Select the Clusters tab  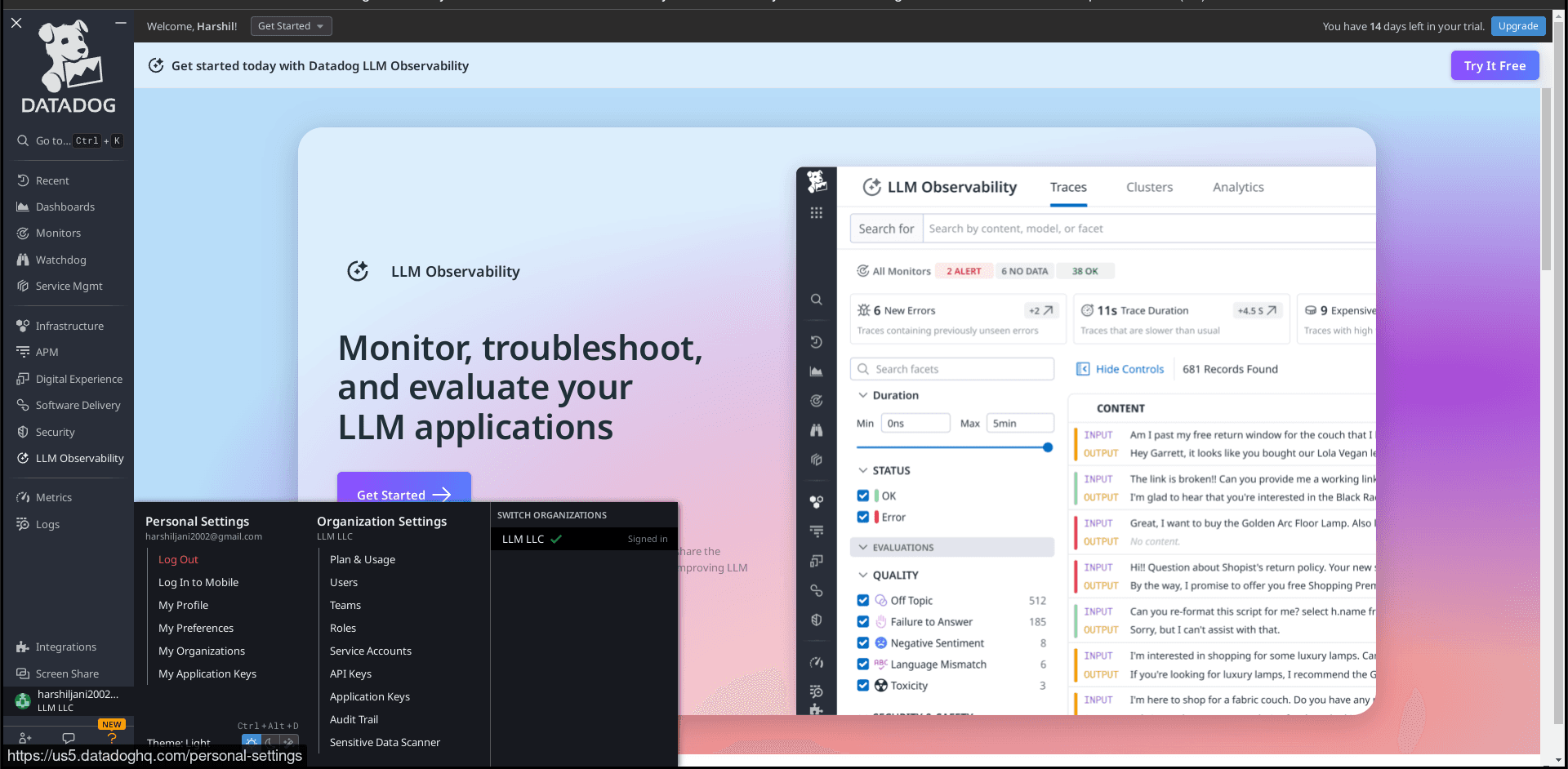pyautogui.click(x=1149, y=187)
